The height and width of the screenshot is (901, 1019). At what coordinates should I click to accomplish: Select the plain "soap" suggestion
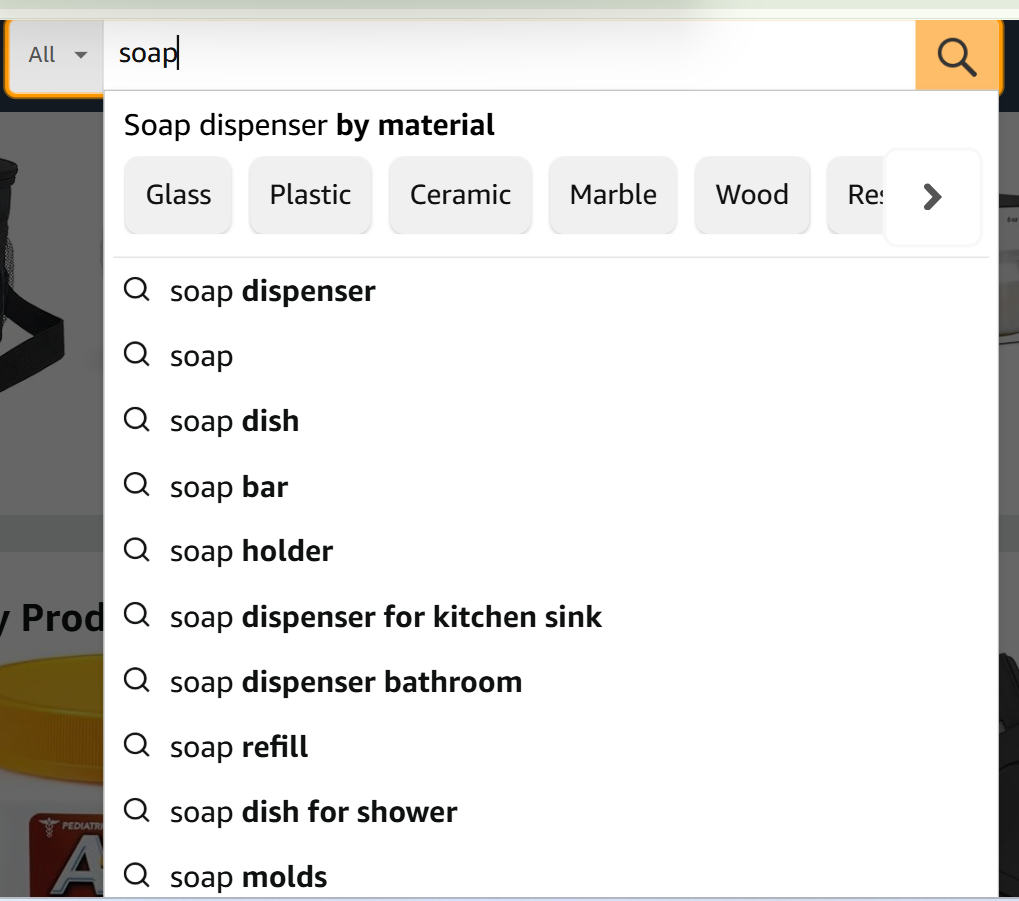pyautogui.click(x=201, y=357)
